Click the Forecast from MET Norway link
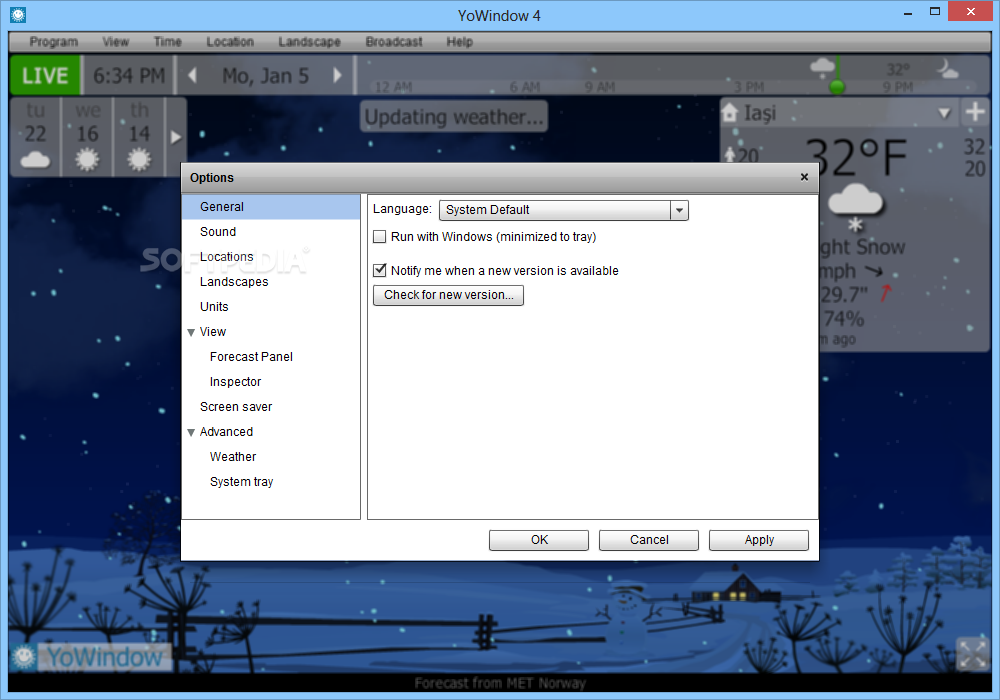This screenshot has width=1000, height=700. click(x=500, y=683)
